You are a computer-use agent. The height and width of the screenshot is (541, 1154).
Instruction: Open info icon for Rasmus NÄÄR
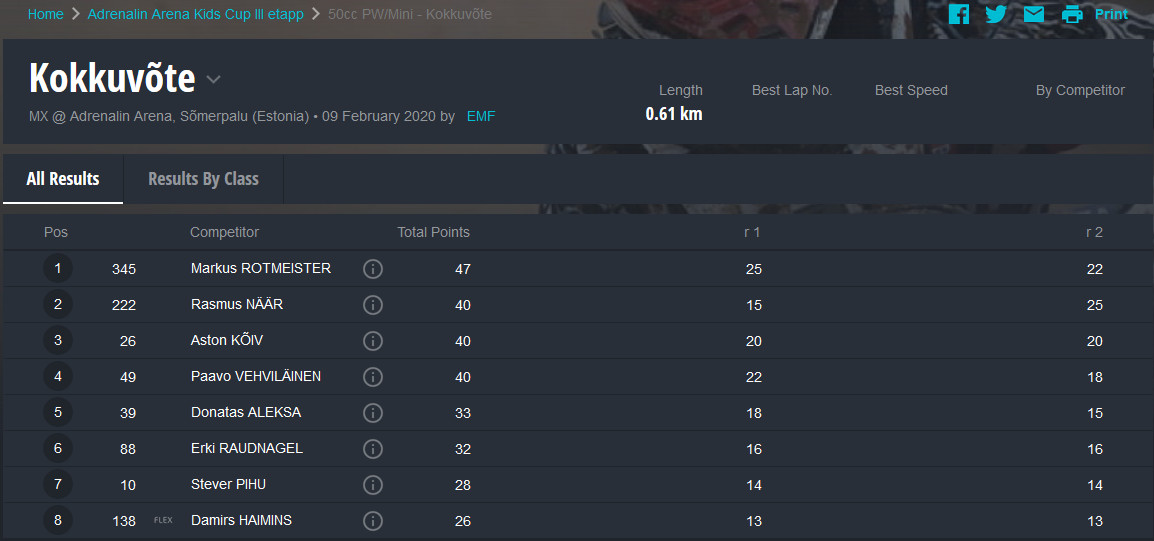(373, 305)
